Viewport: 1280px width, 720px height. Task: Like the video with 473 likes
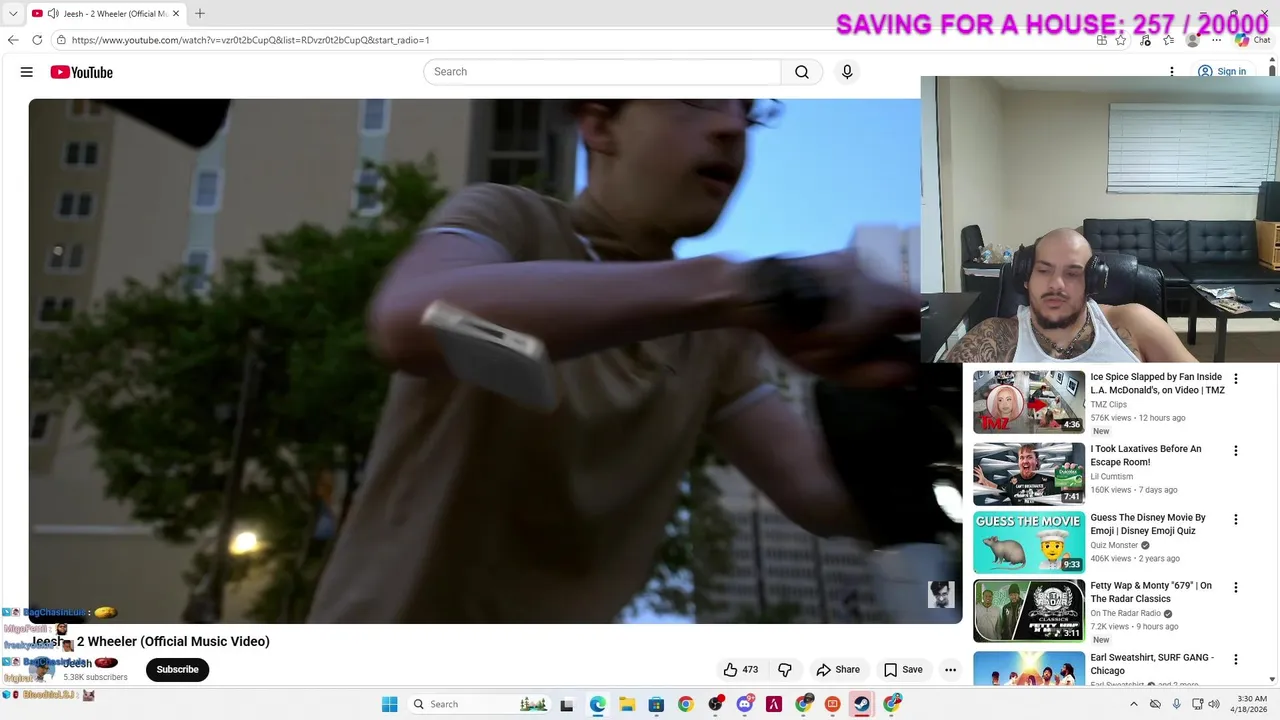(x=741, y=670)
